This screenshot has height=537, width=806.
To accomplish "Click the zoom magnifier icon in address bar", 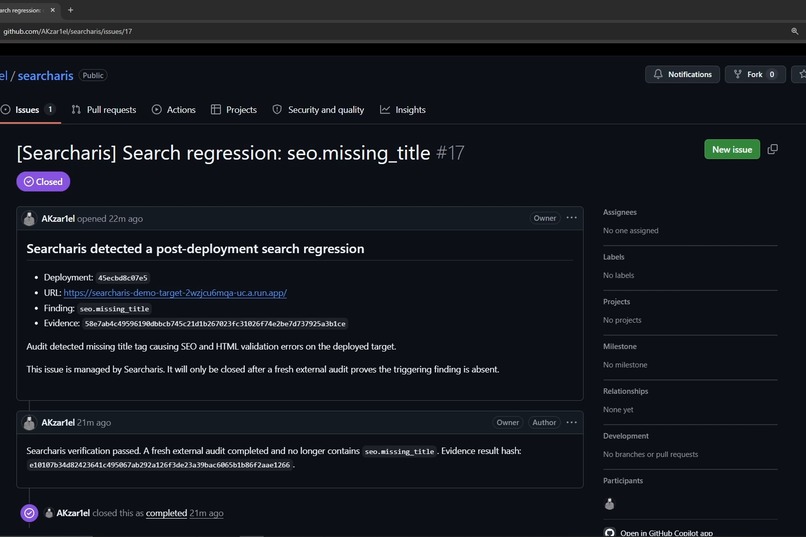I will [795, 31].
